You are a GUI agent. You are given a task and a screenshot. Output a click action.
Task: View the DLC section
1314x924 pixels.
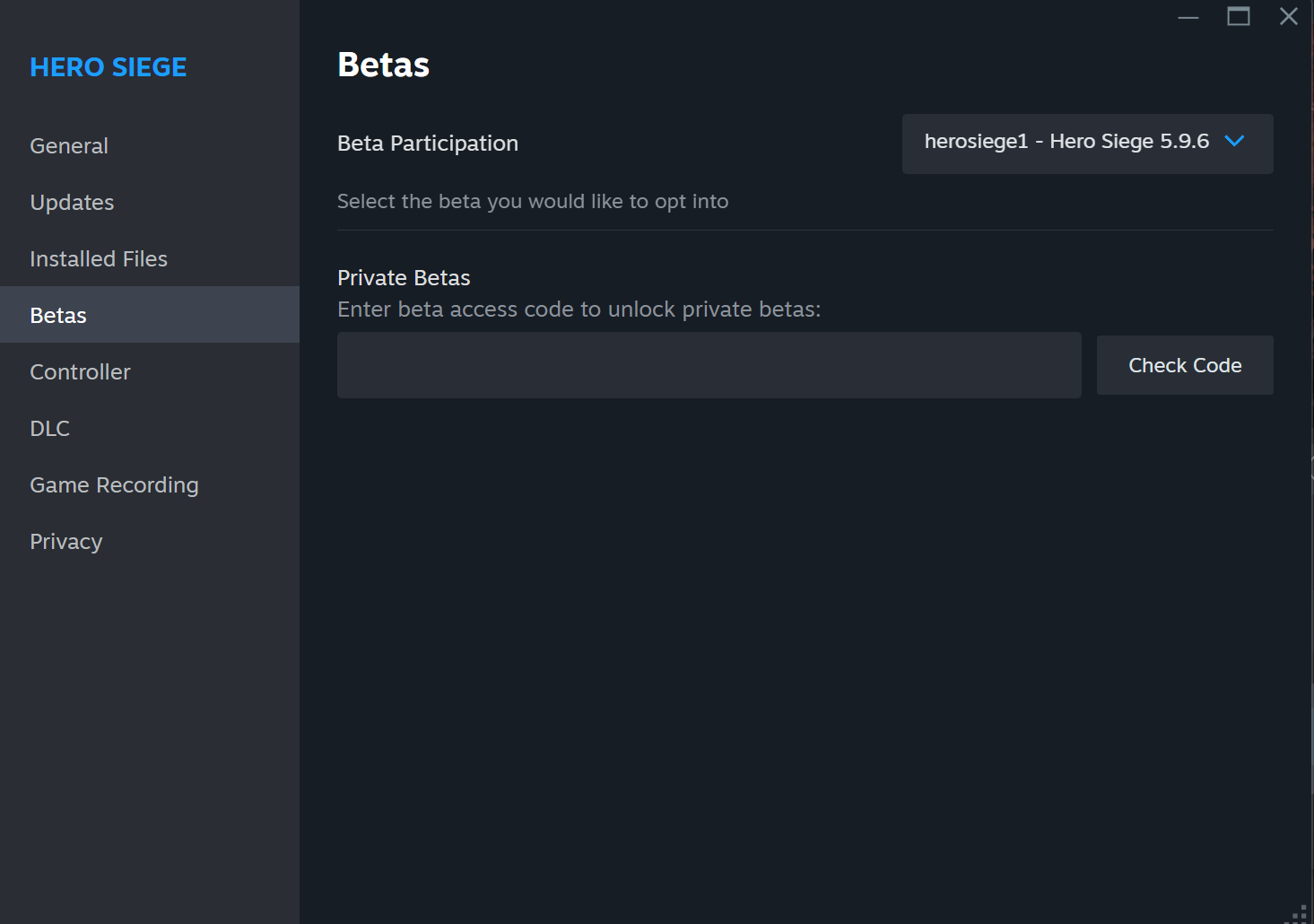click(149, 428)
